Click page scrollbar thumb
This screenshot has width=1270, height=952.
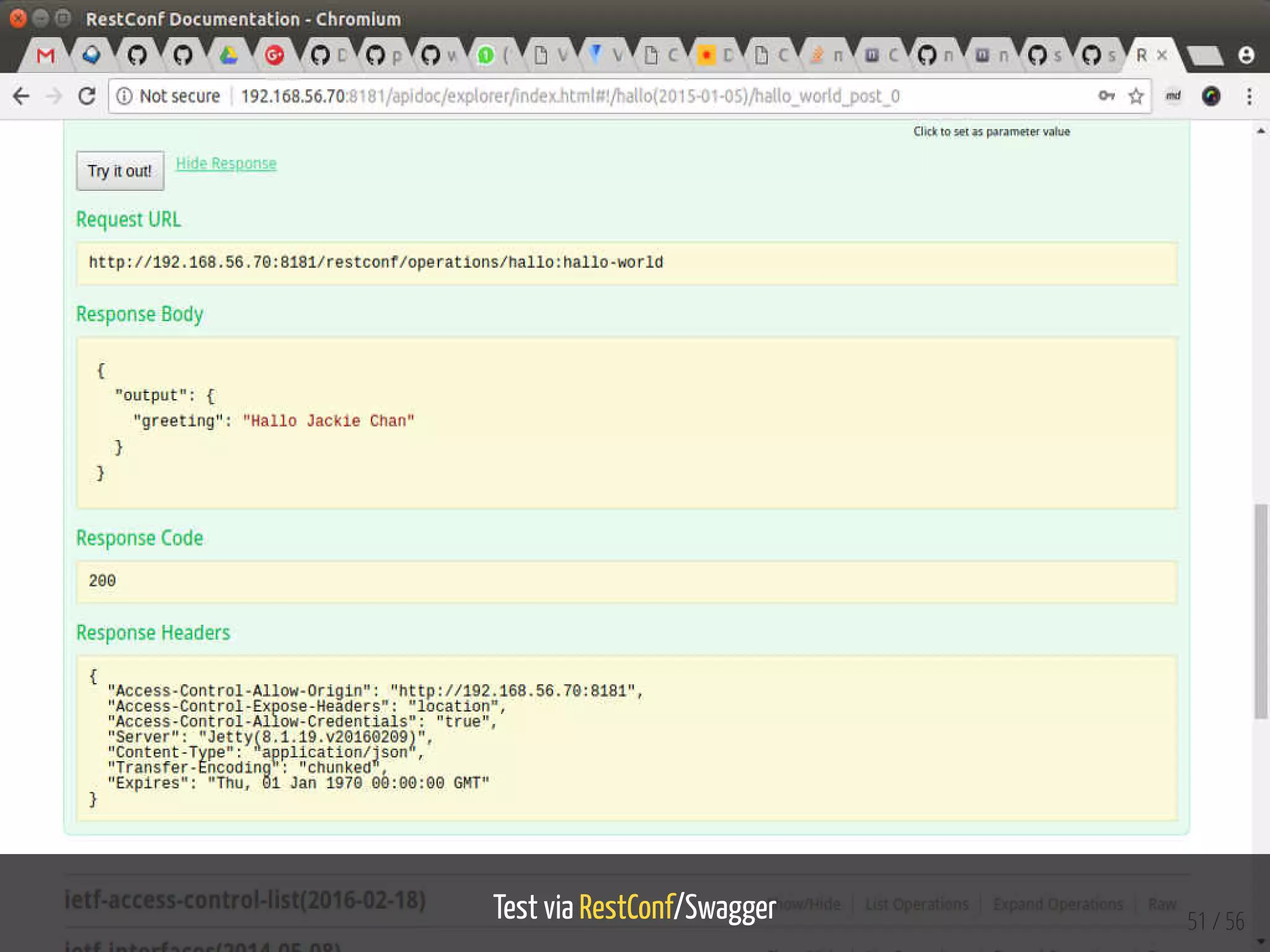click(x=1261, y=611)
